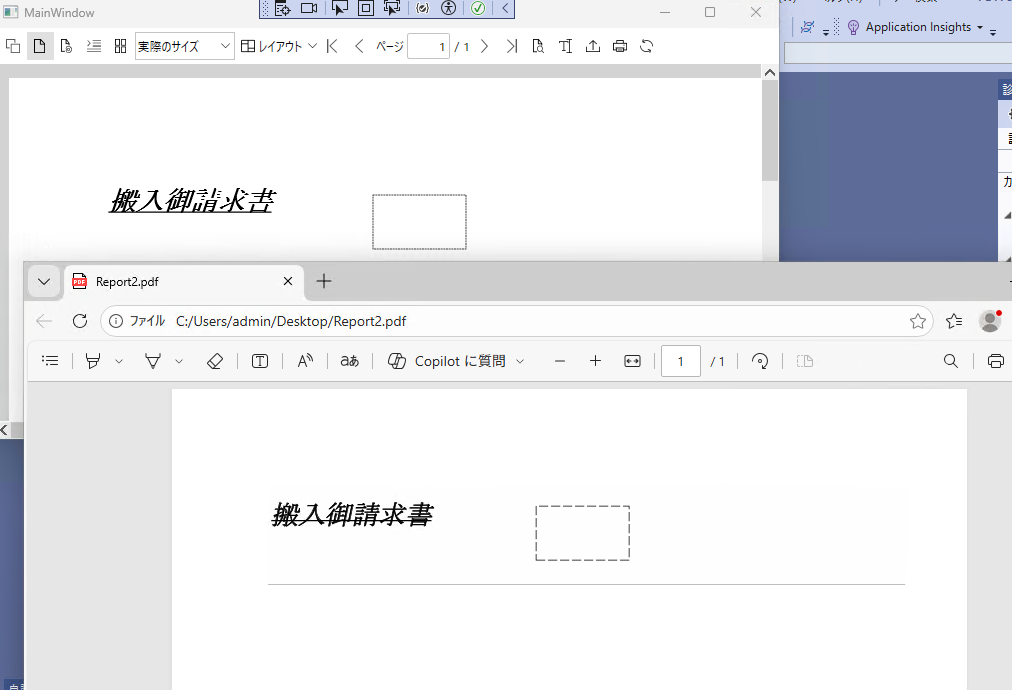This screenshot has width=1012, height=690.
Task: Toggle the PDF table of contents panel
Action: click(x=50, y=361)
